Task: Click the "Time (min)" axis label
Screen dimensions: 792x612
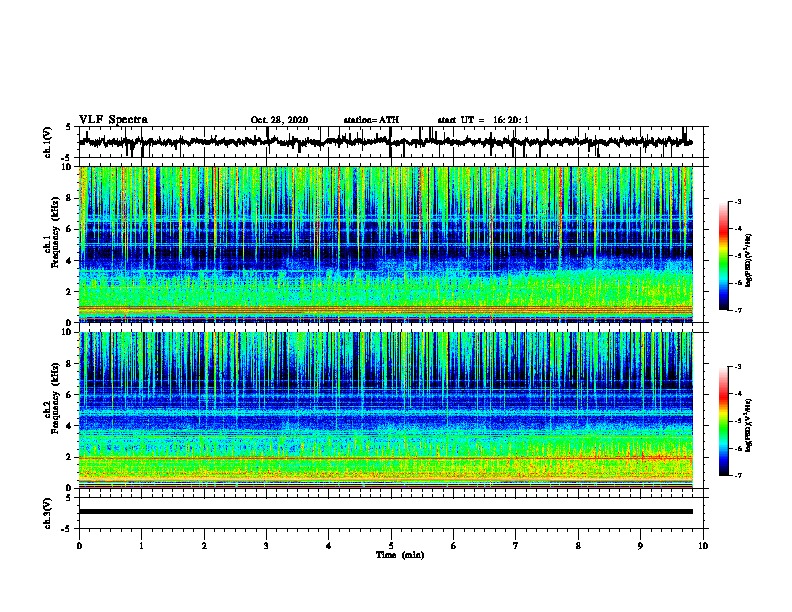Action: tap(400, 555)
